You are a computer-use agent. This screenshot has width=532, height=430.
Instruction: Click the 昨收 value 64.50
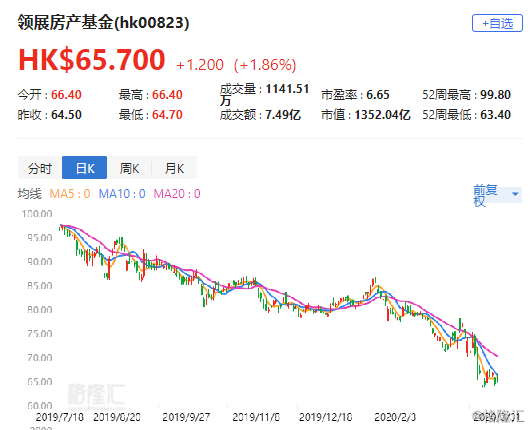pyautogui.click(x=66, y=115)
